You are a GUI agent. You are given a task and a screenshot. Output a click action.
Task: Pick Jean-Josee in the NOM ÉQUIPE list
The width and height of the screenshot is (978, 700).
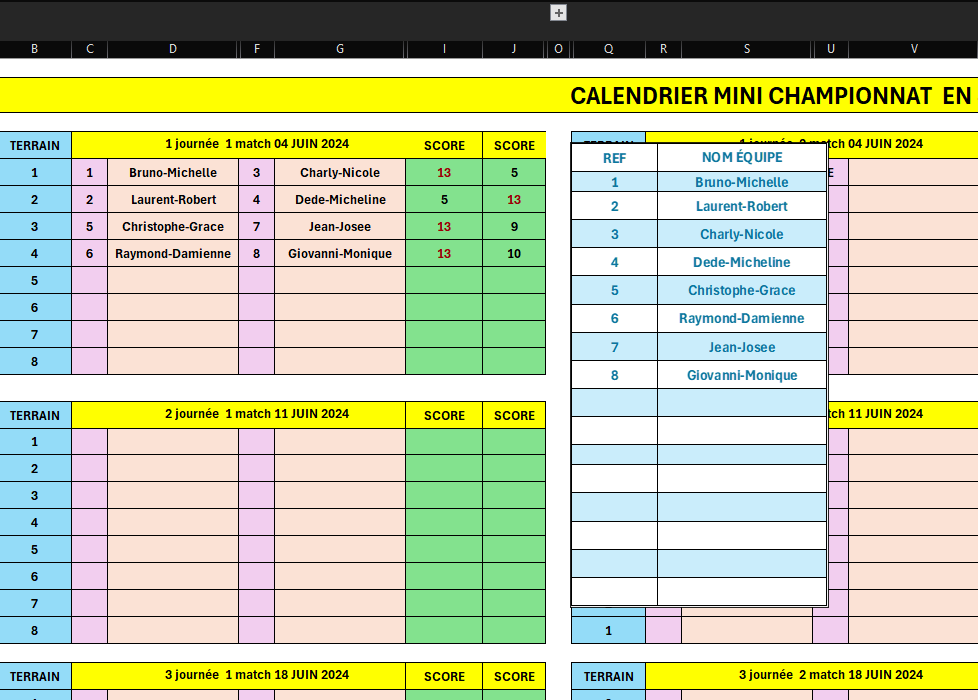point(742,348)
